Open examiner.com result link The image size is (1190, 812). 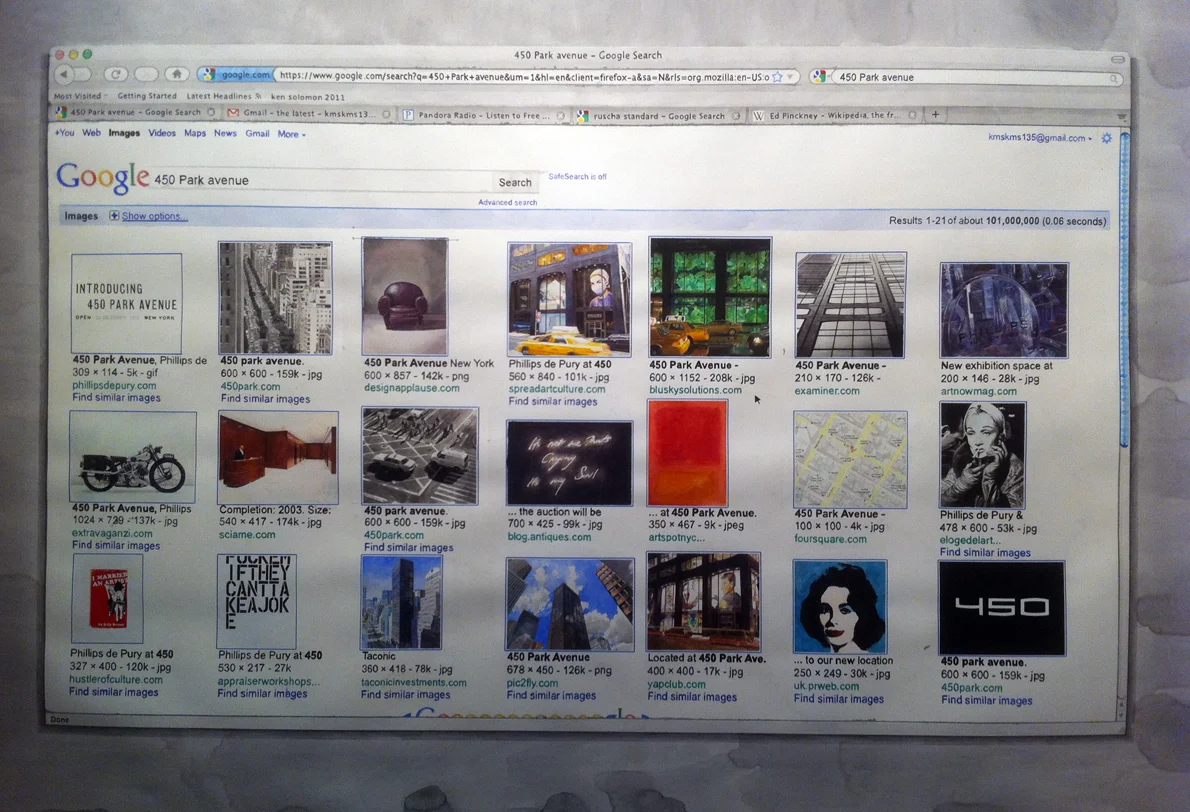827,391
